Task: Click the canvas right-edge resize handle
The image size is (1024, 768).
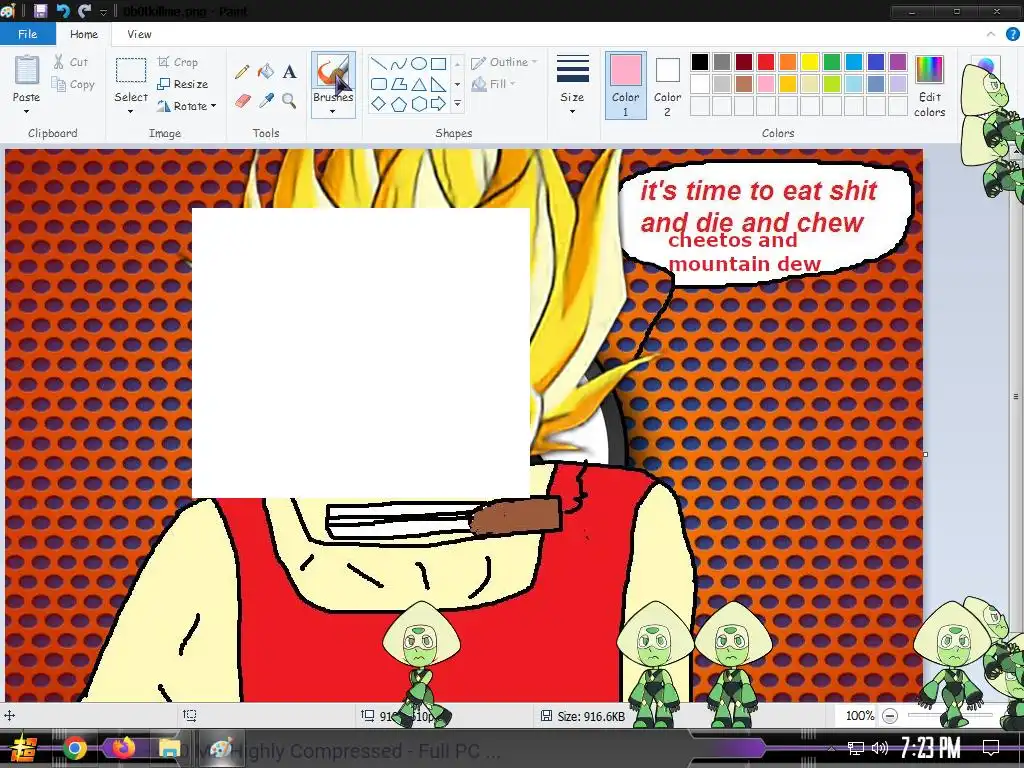Action: [x=925, y=454]
